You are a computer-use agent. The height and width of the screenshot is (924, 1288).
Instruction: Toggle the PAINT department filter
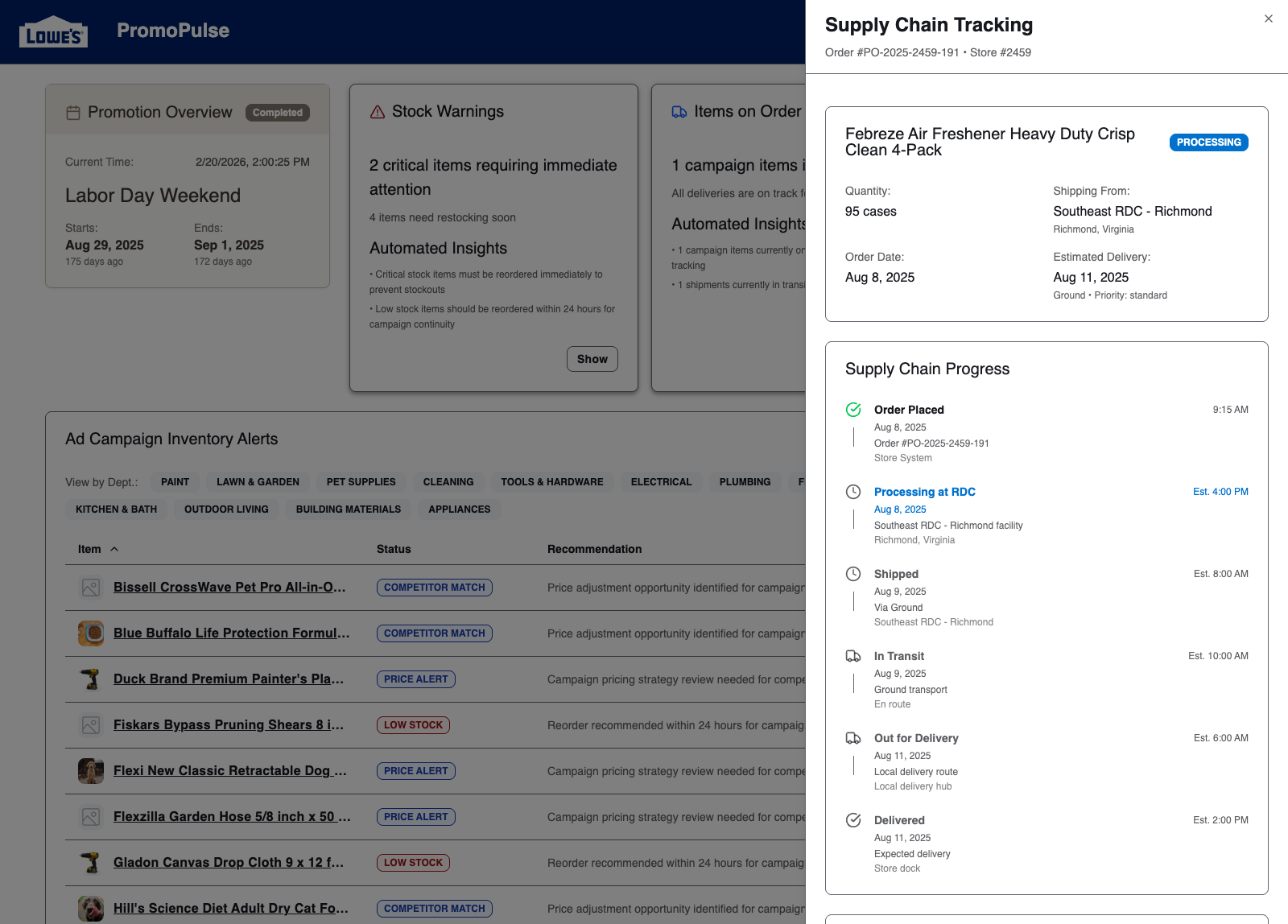(x=175, y=481)
